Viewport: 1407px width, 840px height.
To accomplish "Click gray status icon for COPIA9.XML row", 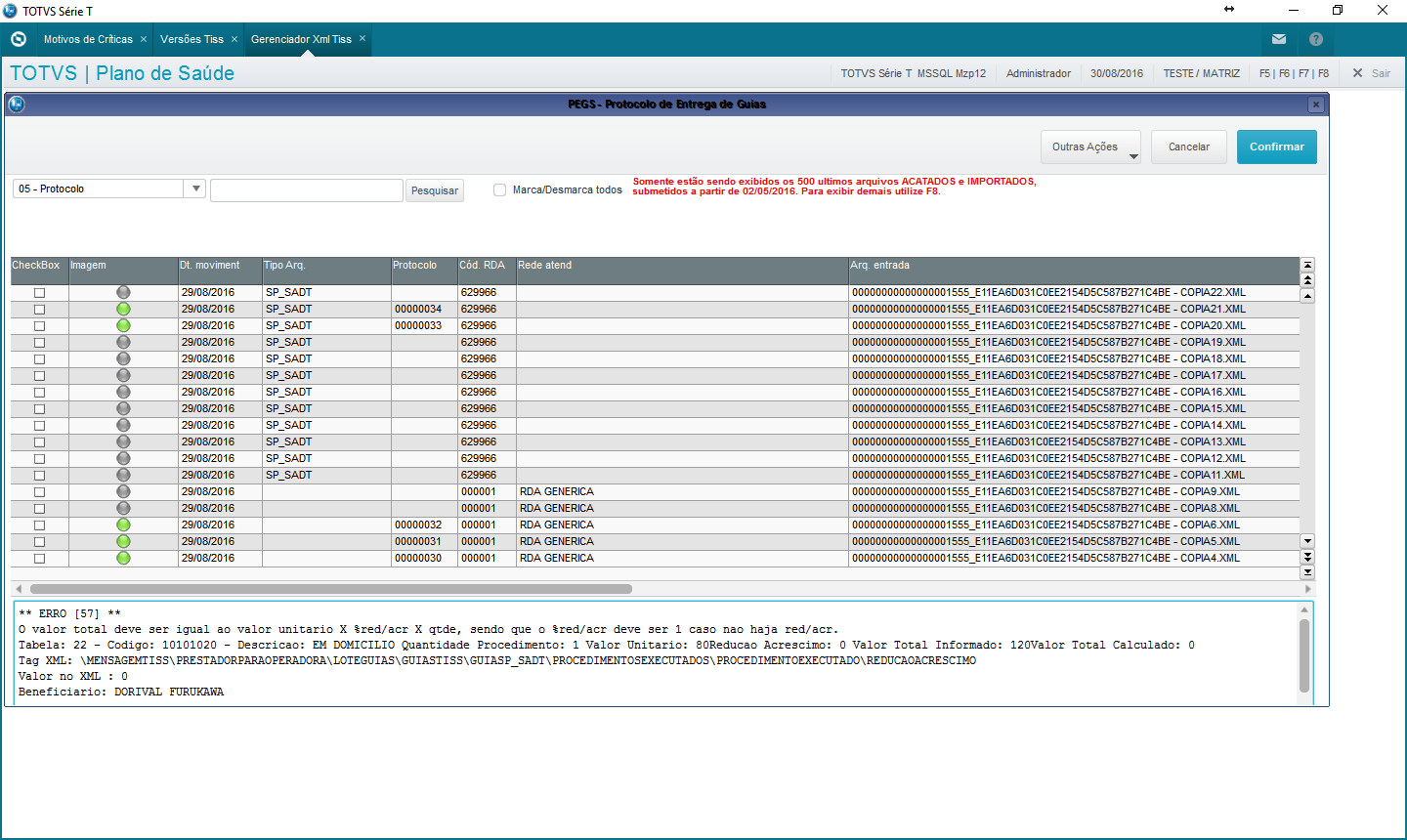I will (123, 491).
